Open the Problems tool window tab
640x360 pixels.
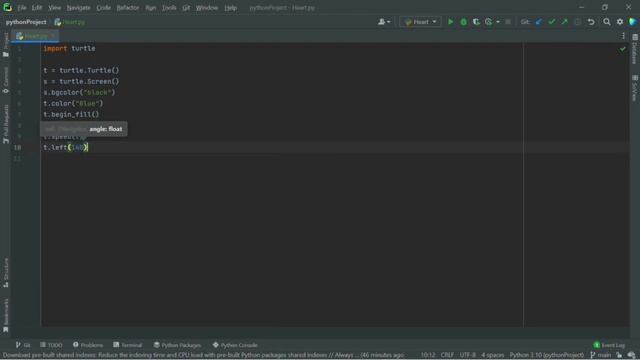pyautogui.click(x=88, y=345)
